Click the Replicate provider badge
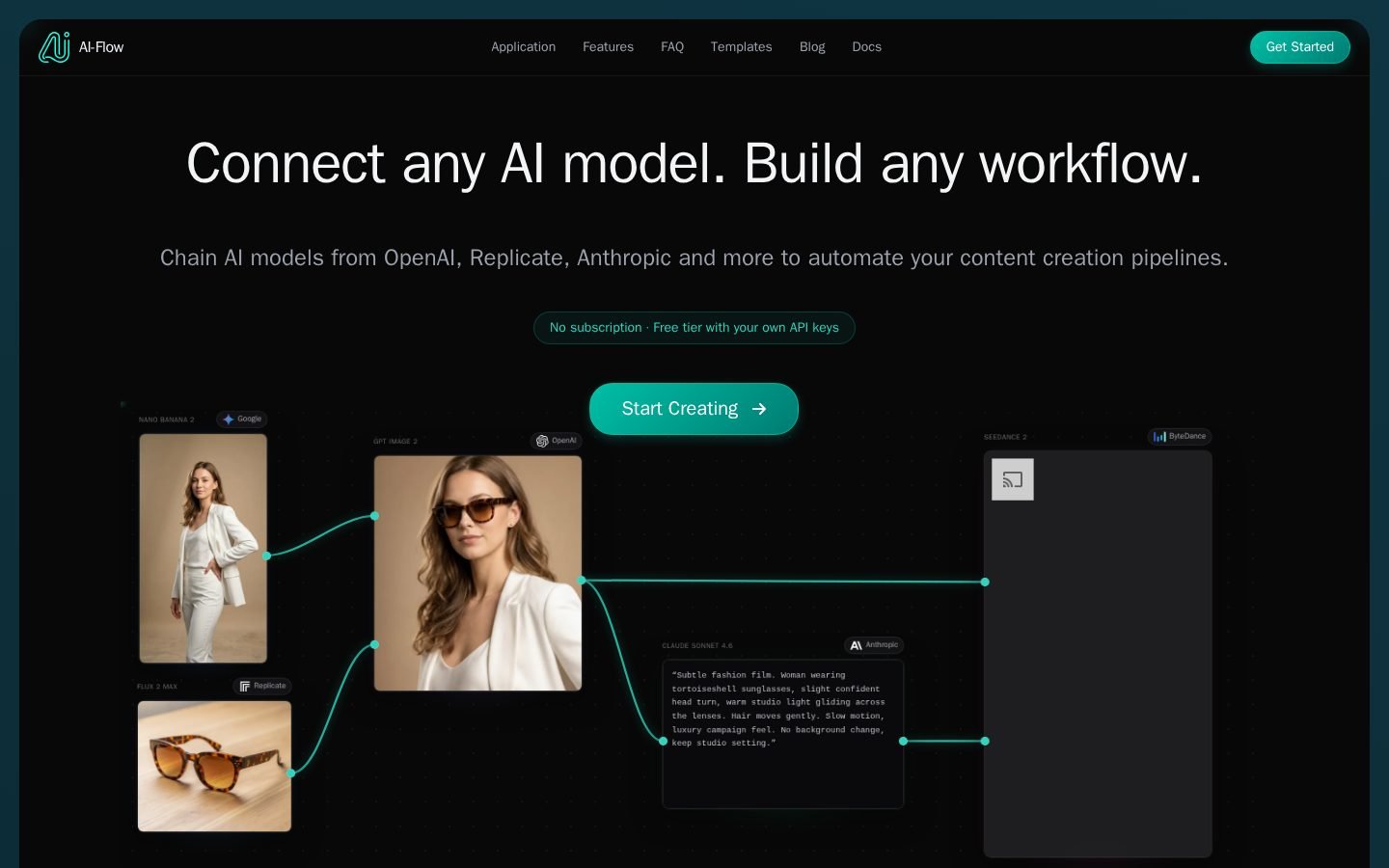This screenshot has width=1389, height=868. click(262, 687)
